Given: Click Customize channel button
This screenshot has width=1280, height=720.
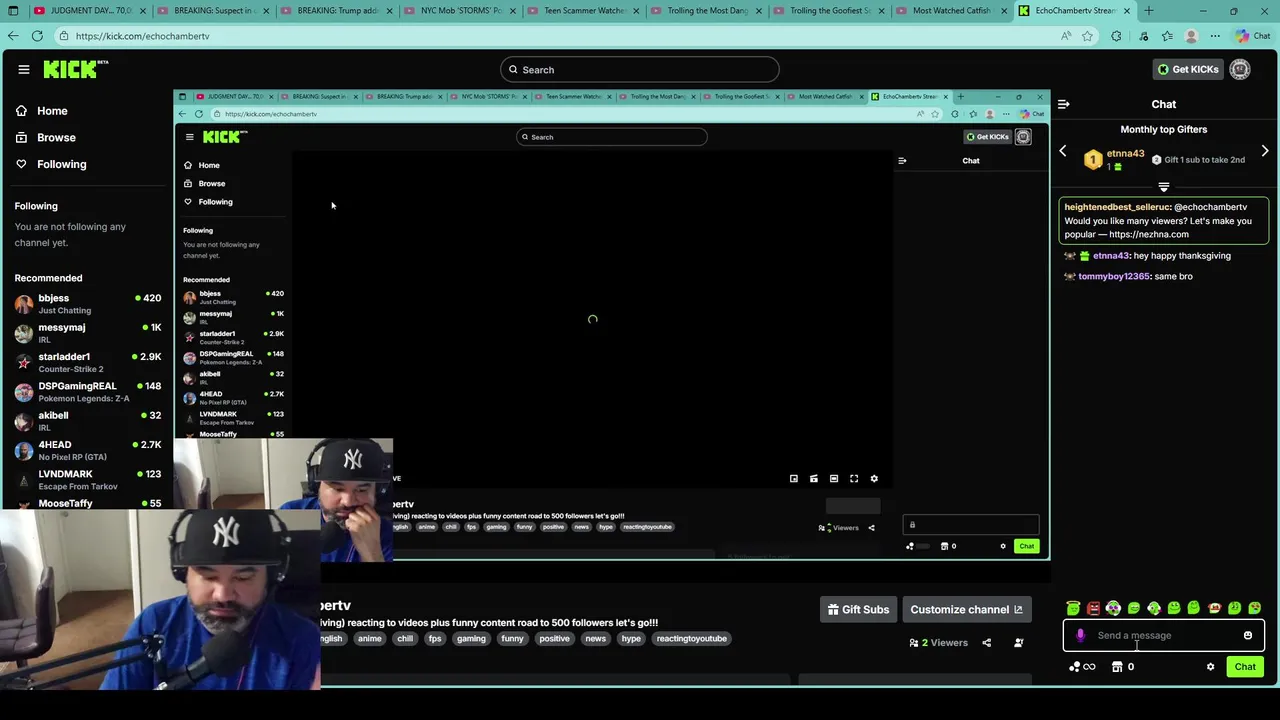Looking at the screenshot, I should point(966,609).
